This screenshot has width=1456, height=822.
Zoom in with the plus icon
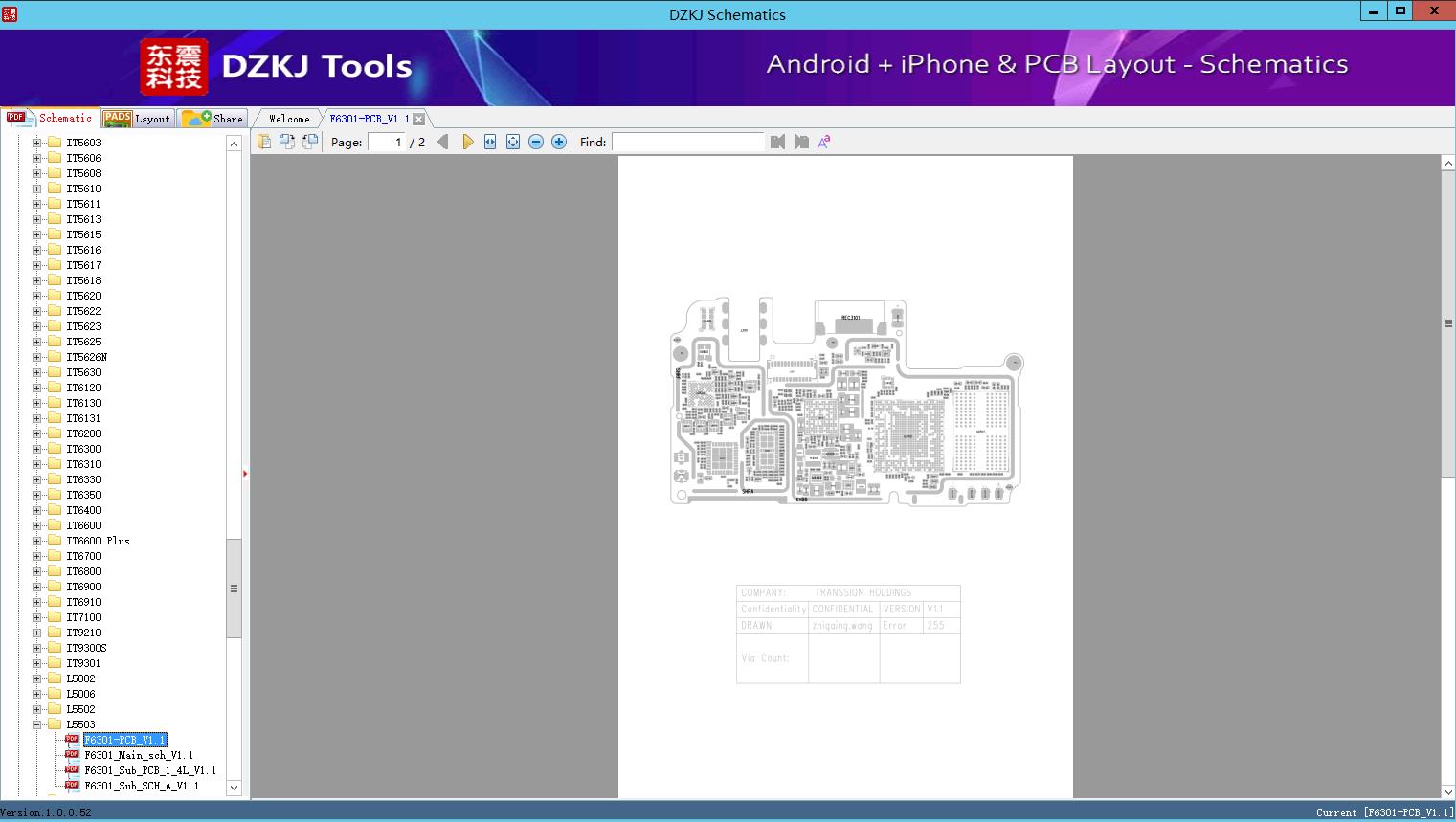point(559,142)
